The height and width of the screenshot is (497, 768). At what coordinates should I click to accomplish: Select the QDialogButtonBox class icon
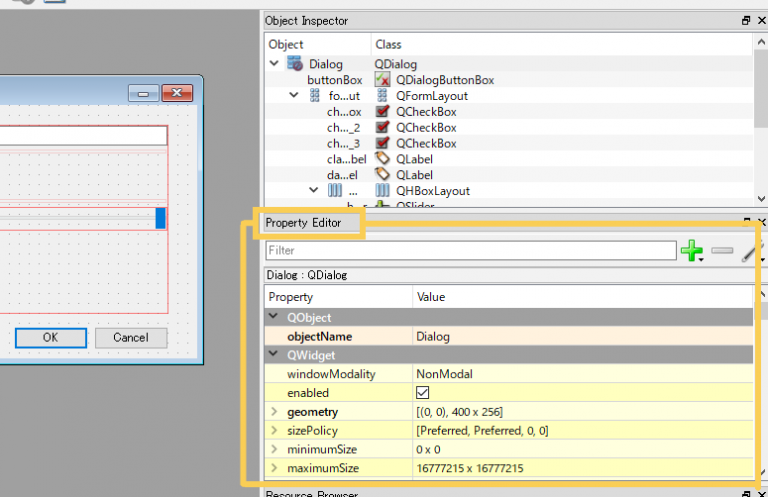click(383, 79)
